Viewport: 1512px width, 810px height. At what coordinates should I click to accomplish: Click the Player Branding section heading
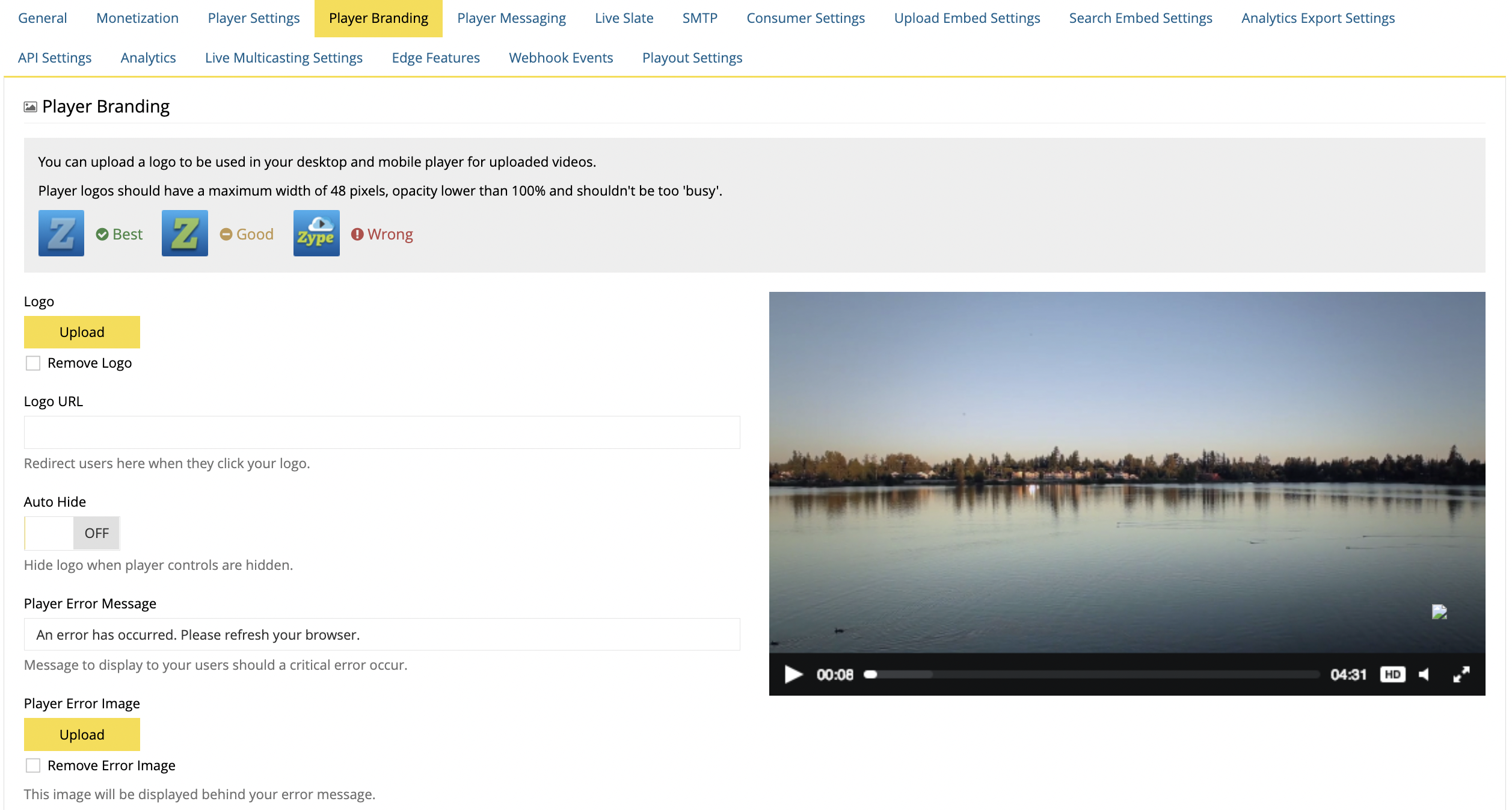pos(106,107)
